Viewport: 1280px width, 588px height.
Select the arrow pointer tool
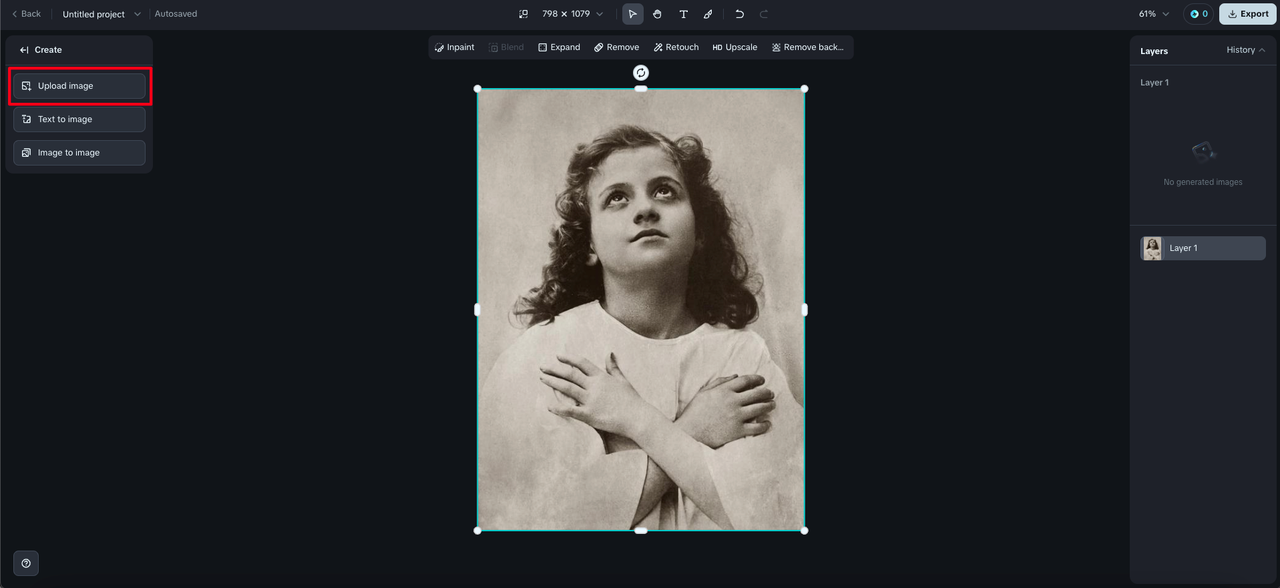click(x=632, y=14)
